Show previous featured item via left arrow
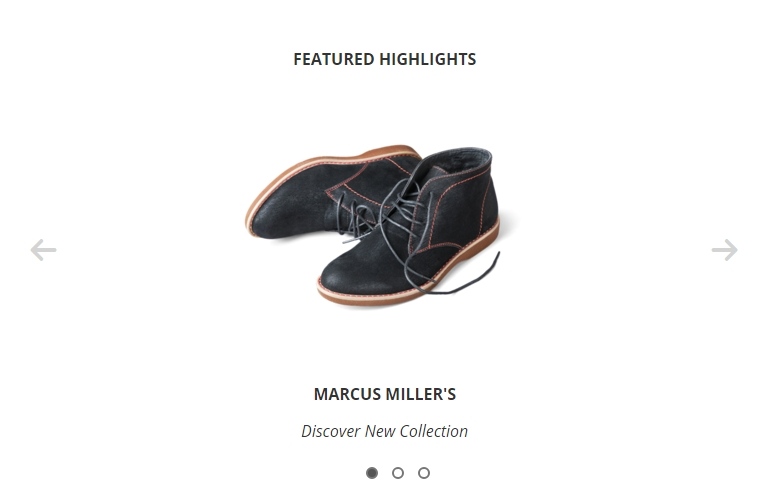The height and width of the screenshot is (500, 768). [x=43, y=250]
